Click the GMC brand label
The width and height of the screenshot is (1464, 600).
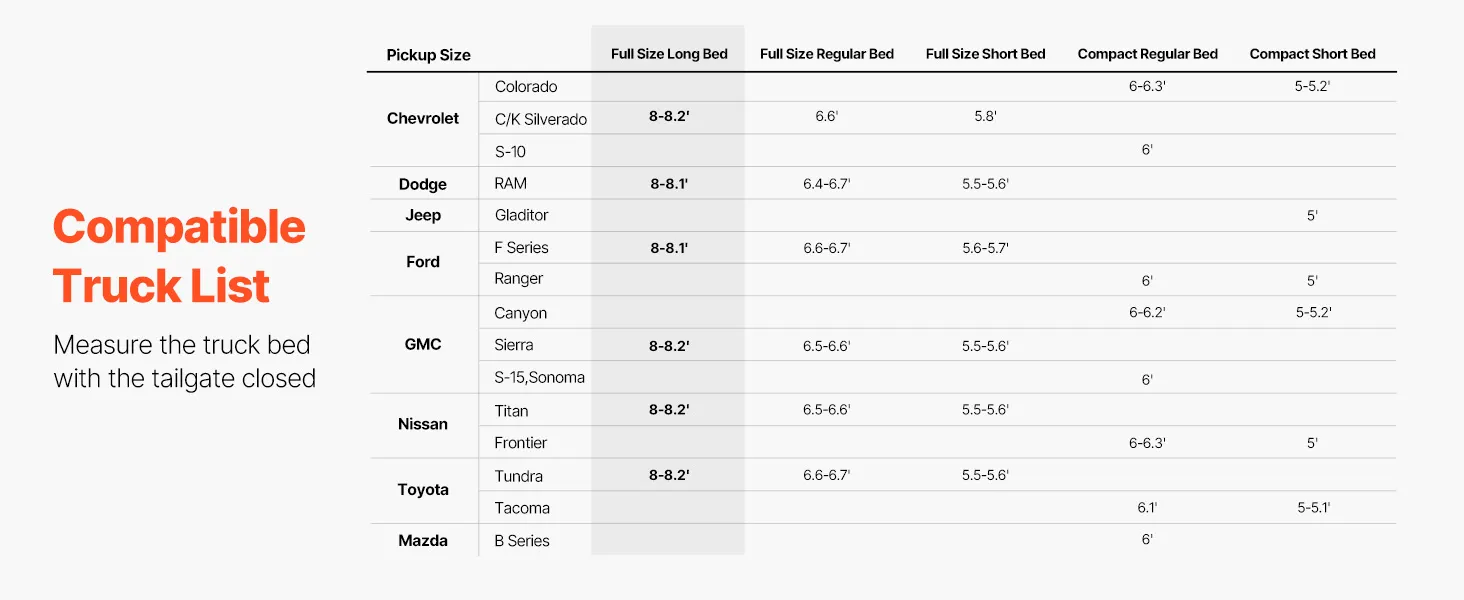click(x=423, y=344)
